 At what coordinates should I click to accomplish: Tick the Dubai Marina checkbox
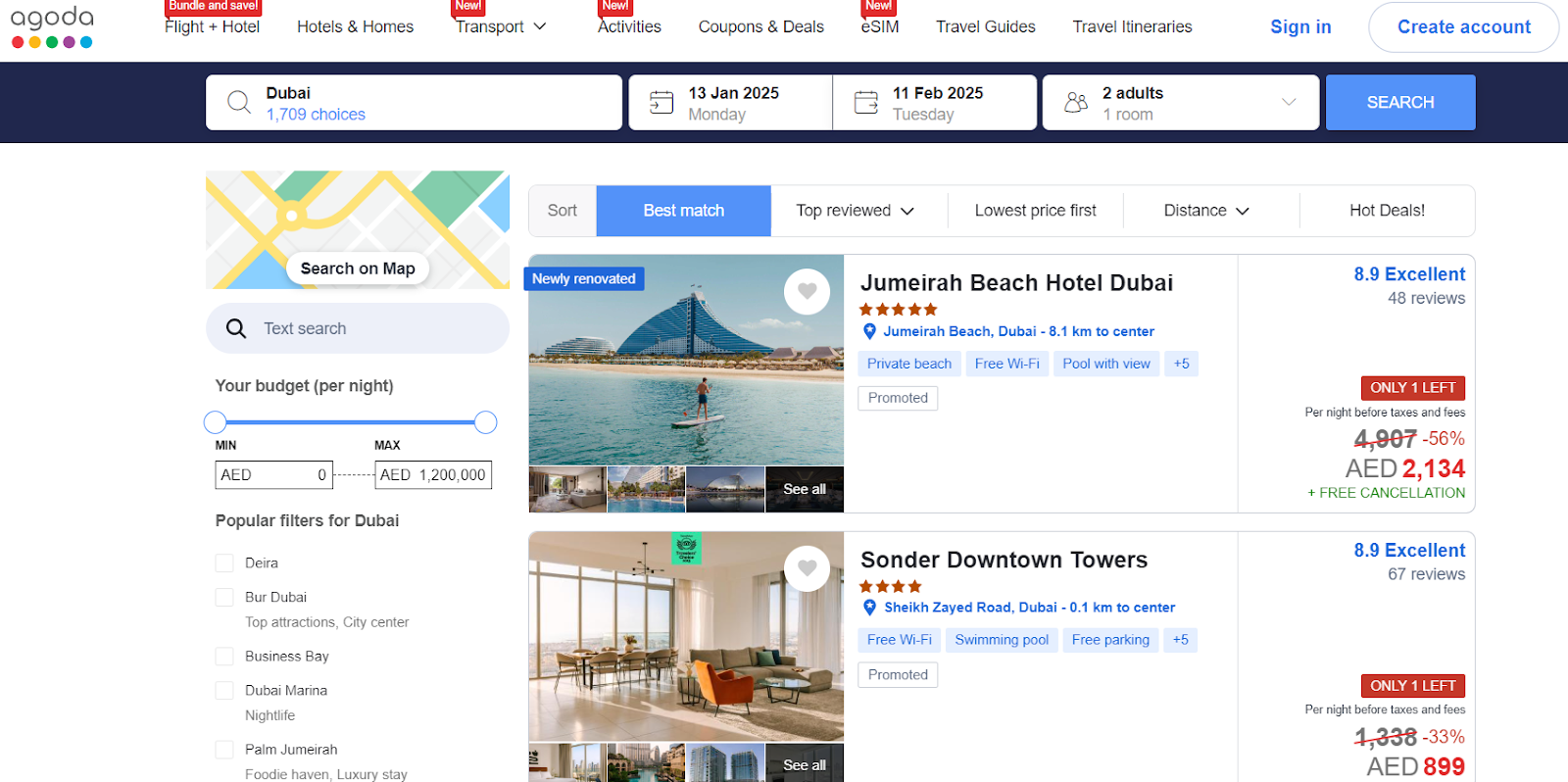click(224, 690)
